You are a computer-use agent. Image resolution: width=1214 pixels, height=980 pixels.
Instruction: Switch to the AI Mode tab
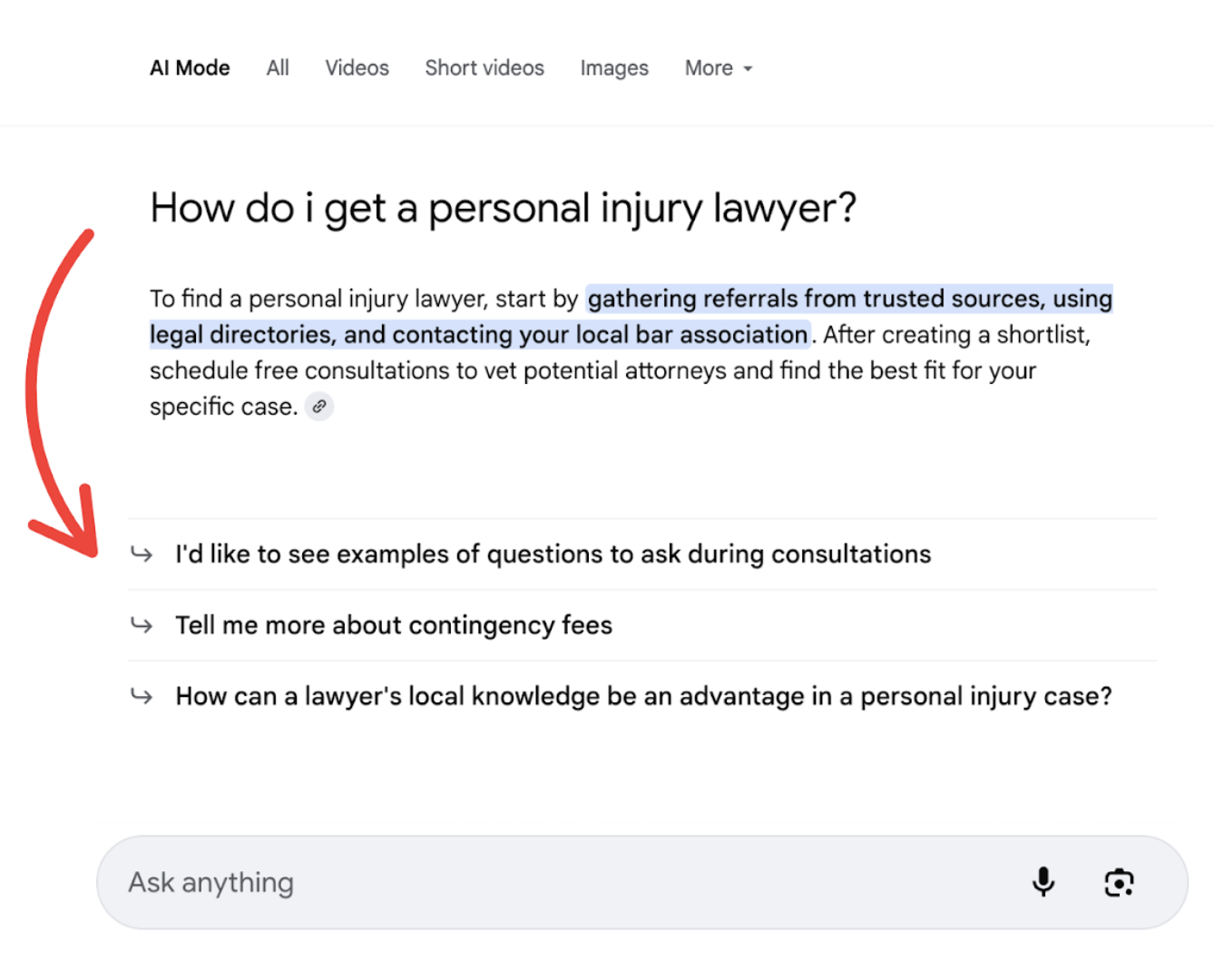[x=190, y=68]
